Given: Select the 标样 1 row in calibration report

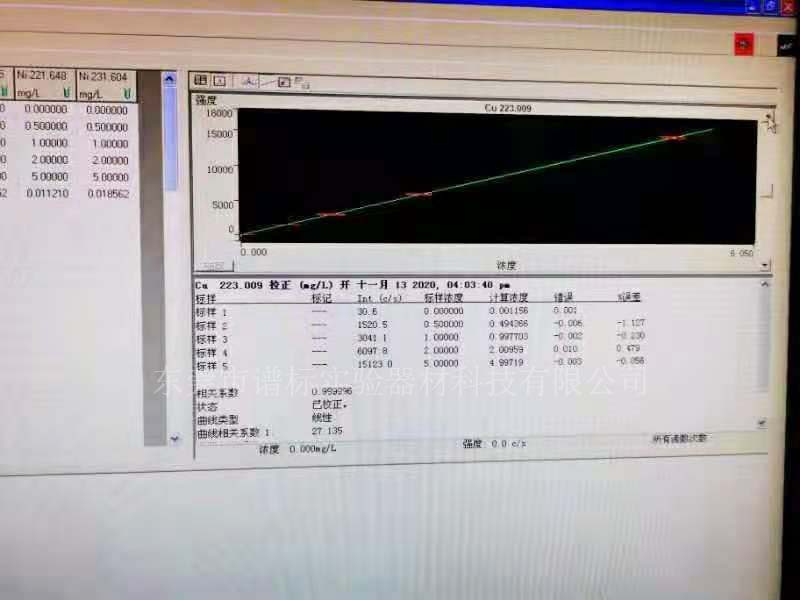Looking at the screenshot, I should (211, 312).
